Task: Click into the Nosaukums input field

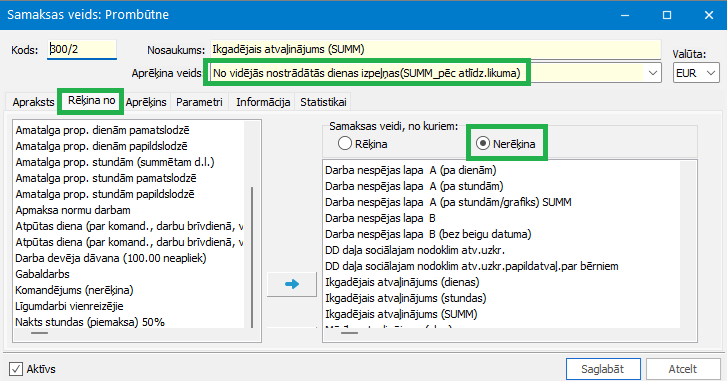Action: click(435, 49)
